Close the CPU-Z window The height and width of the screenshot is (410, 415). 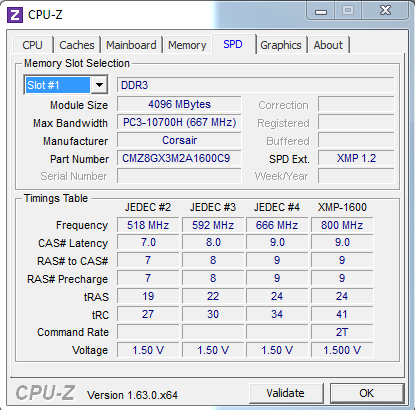tap(386, 11)
